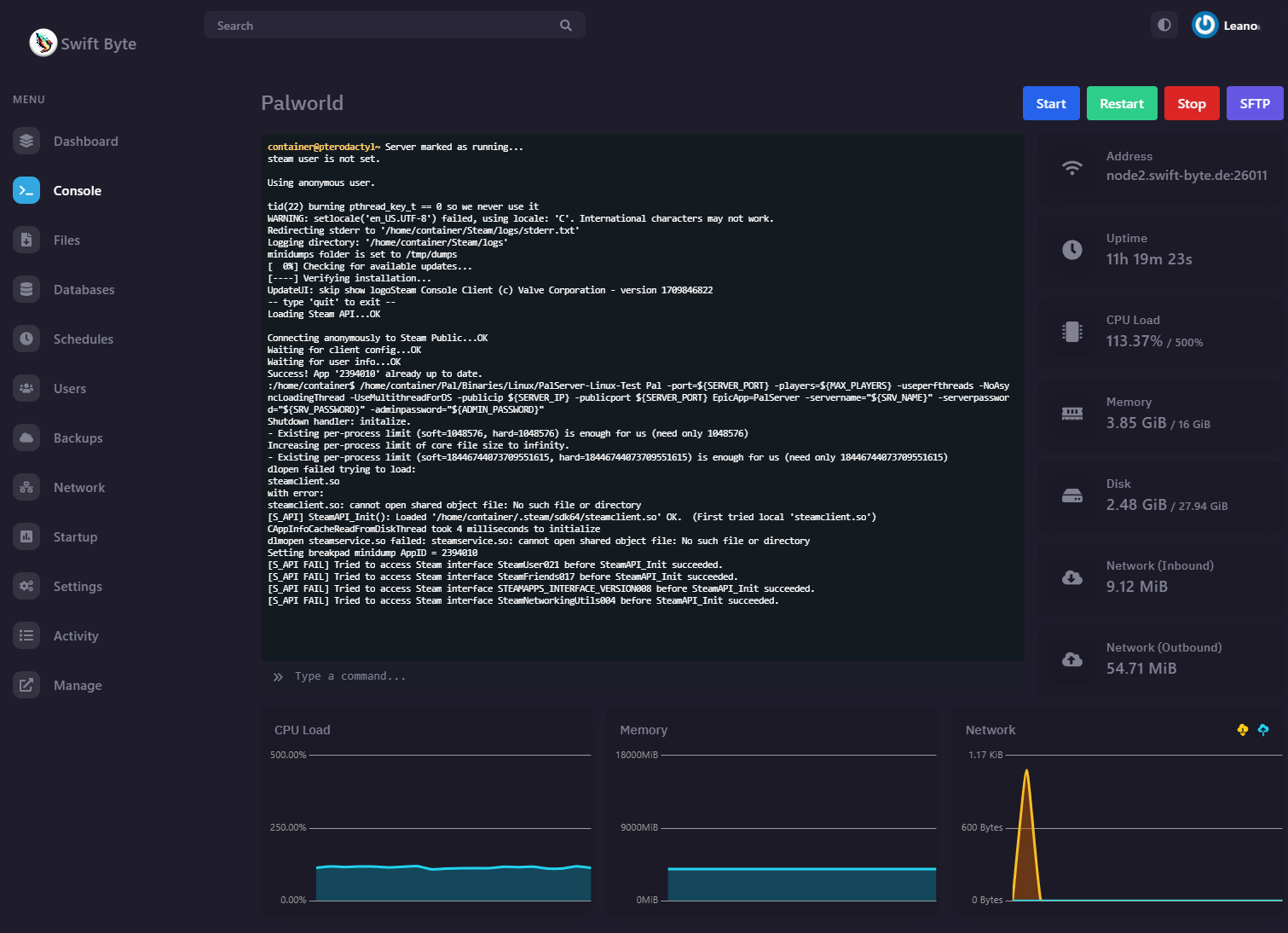Screen dimensions: 1288x933
Task: Click the top Search box
Action: (384, 26)
